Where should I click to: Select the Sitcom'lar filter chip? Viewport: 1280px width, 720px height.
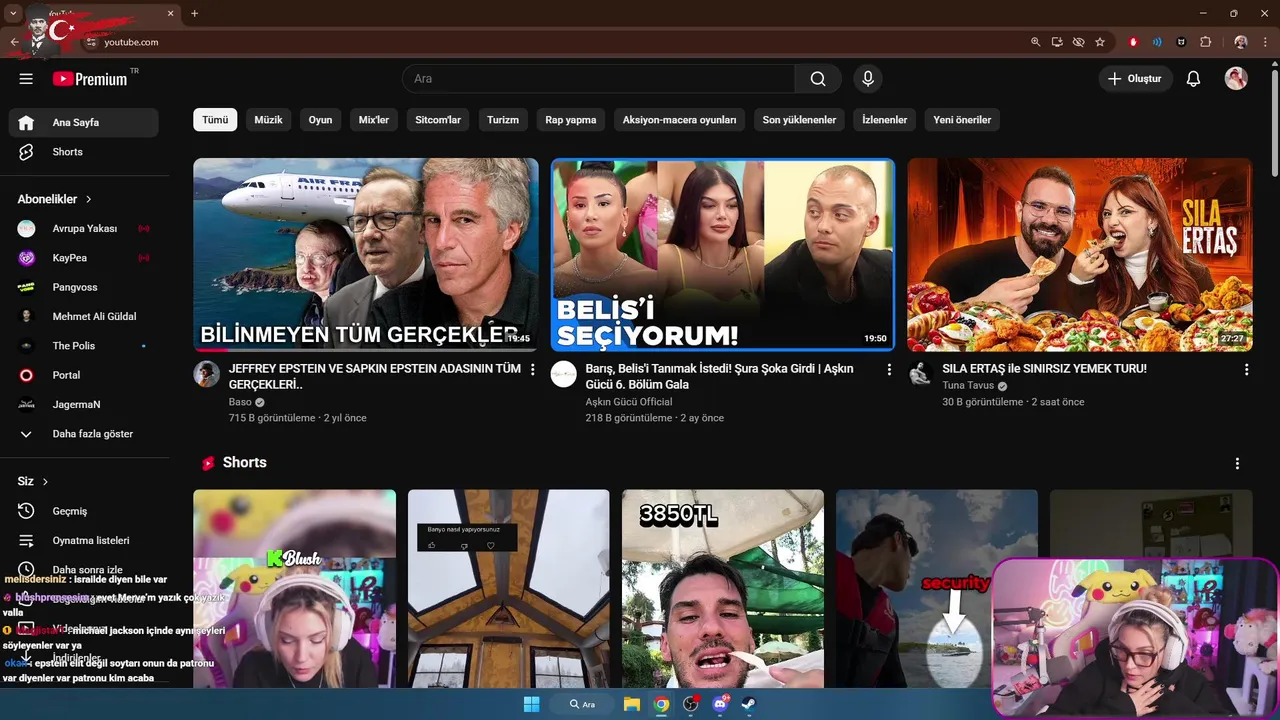(x=438, y=120)
